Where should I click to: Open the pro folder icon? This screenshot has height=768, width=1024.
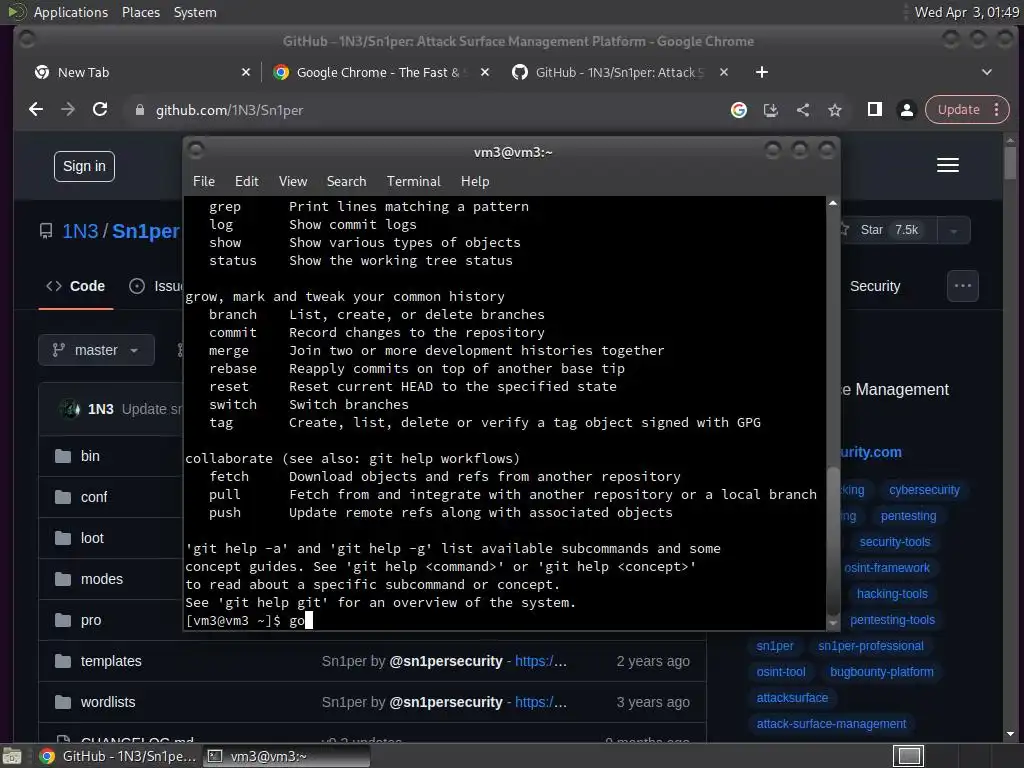click(63, 620)
